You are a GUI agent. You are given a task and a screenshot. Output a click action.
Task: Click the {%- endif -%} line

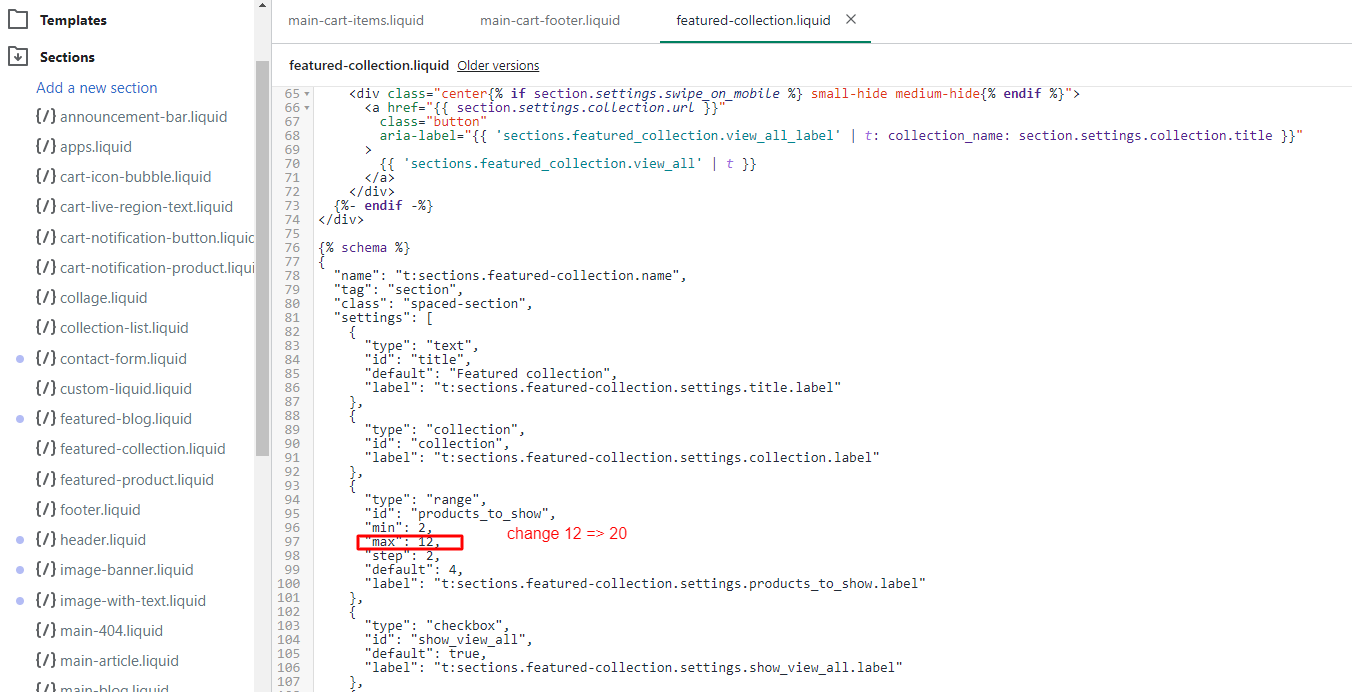pyautogui.click(x=384, y=206)
